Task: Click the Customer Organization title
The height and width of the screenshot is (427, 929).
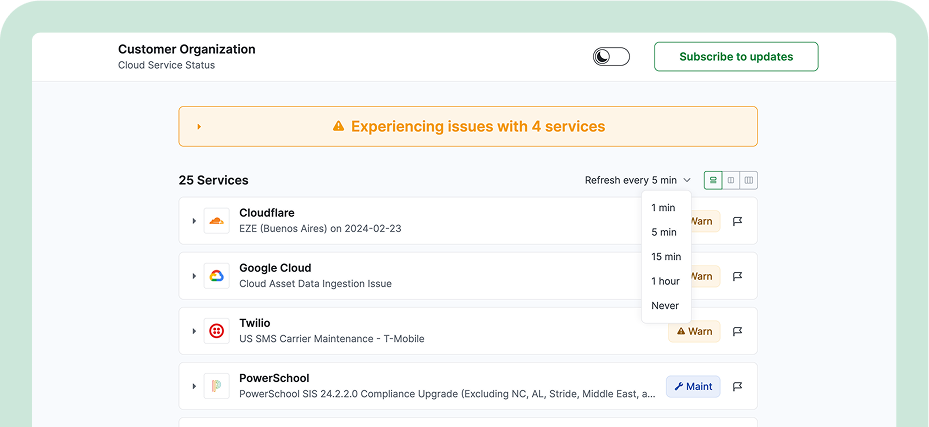Action: pos(187,49)
